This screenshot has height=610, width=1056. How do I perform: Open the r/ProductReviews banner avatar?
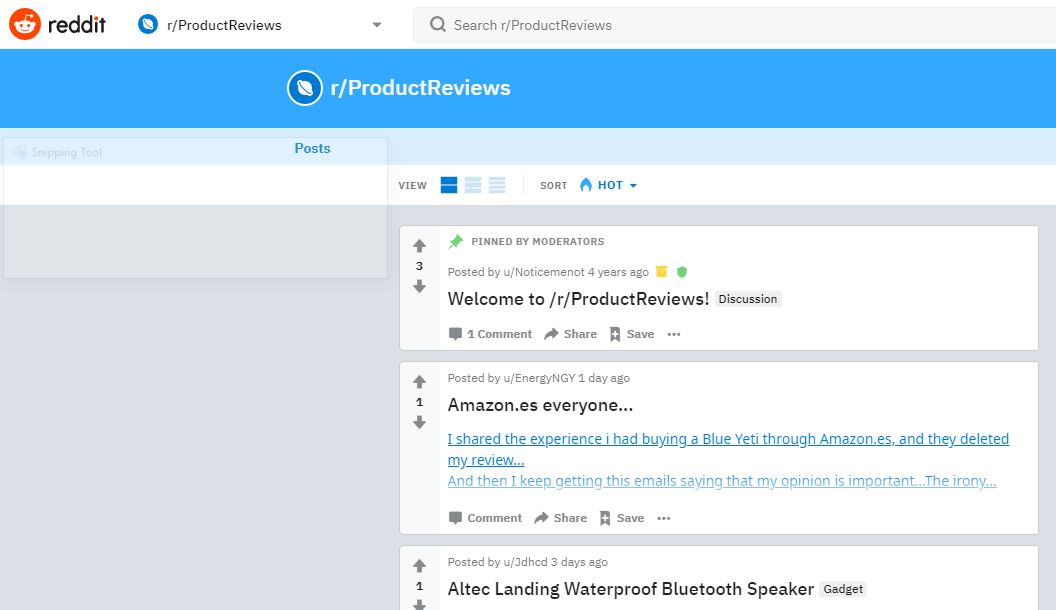click(x=304, y=88)
